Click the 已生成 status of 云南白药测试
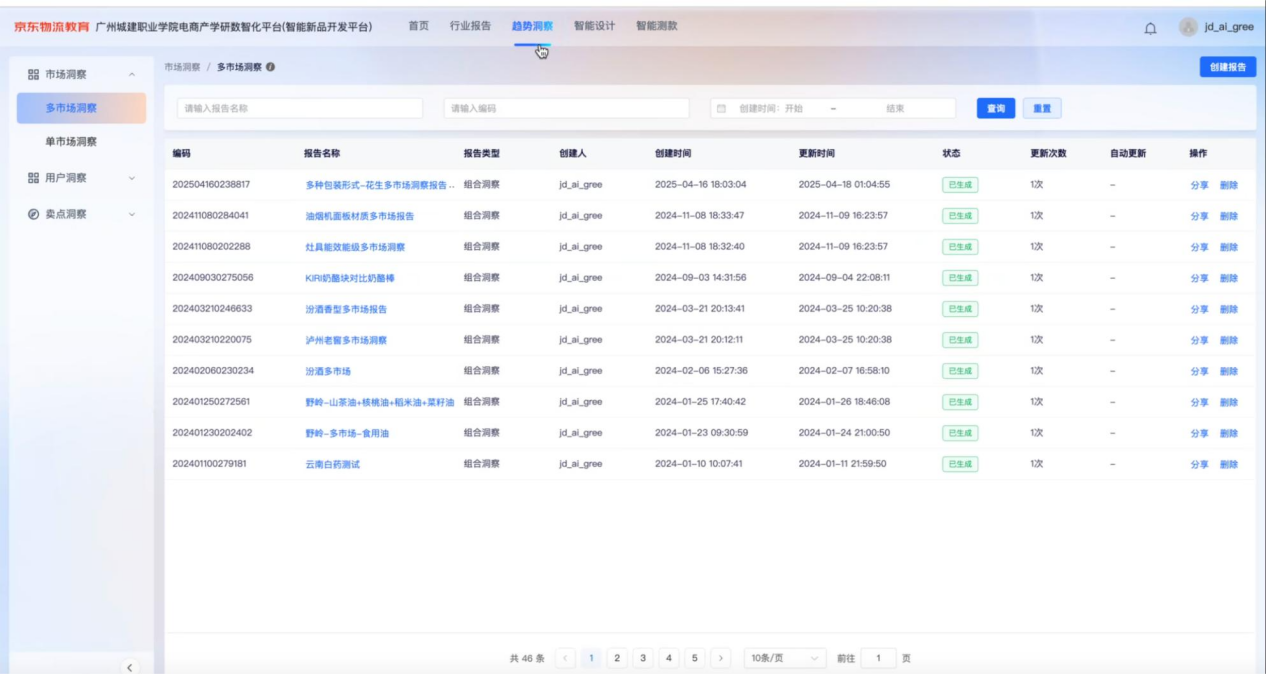 960,464
